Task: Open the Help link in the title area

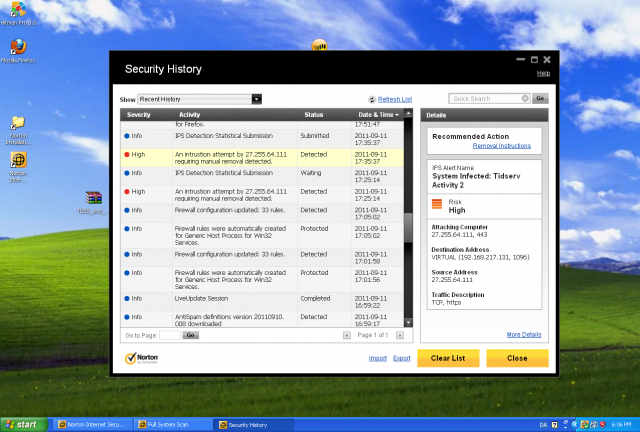Action: [543, 73]
